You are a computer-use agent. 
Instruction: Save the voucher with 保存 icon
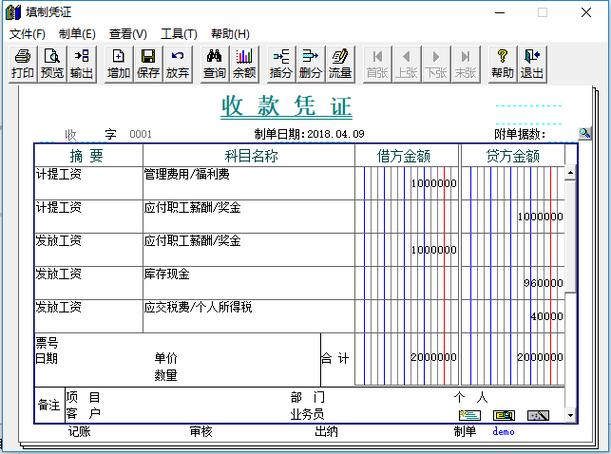coord(148,64)
